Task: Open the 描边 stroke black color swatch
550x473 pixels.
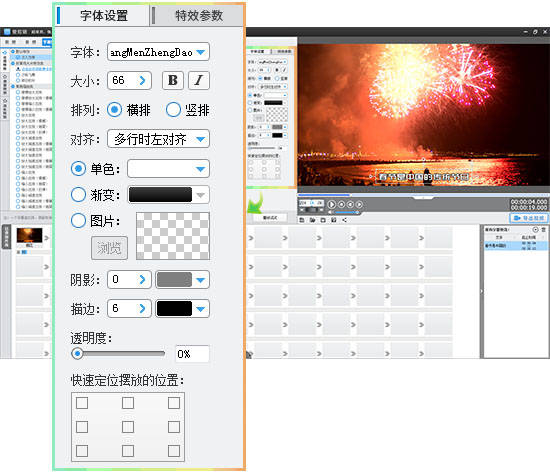Action: pyautogui.click(x=182, y=309)
